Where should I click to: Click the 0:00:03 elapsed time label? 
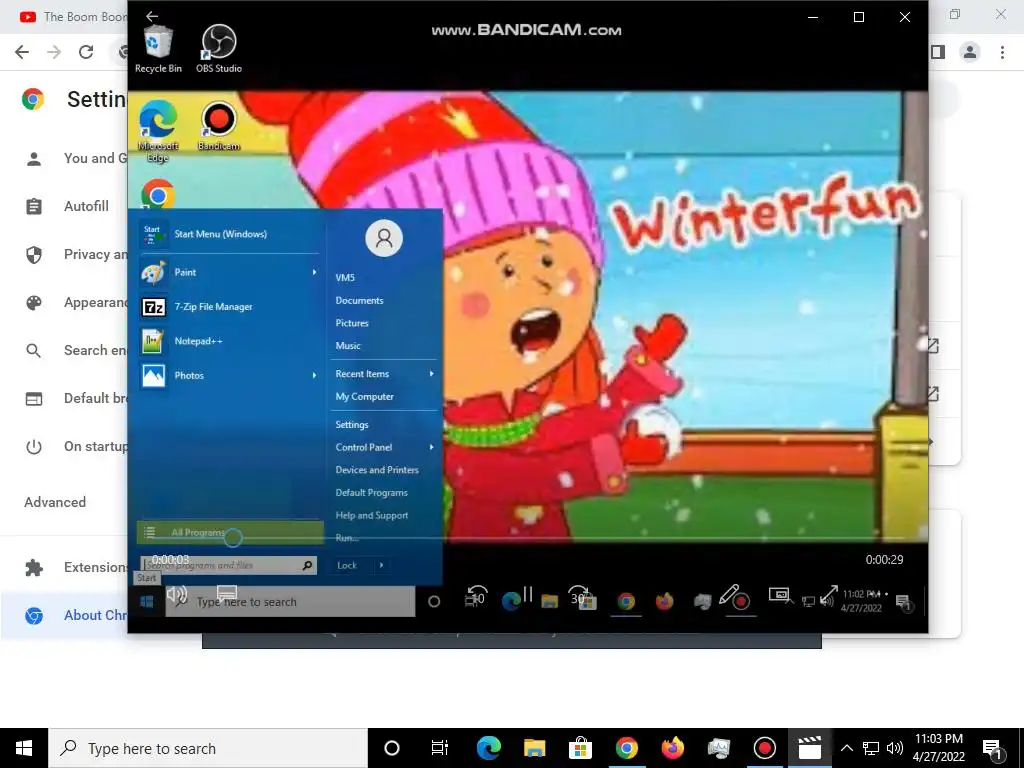(170, 560)
